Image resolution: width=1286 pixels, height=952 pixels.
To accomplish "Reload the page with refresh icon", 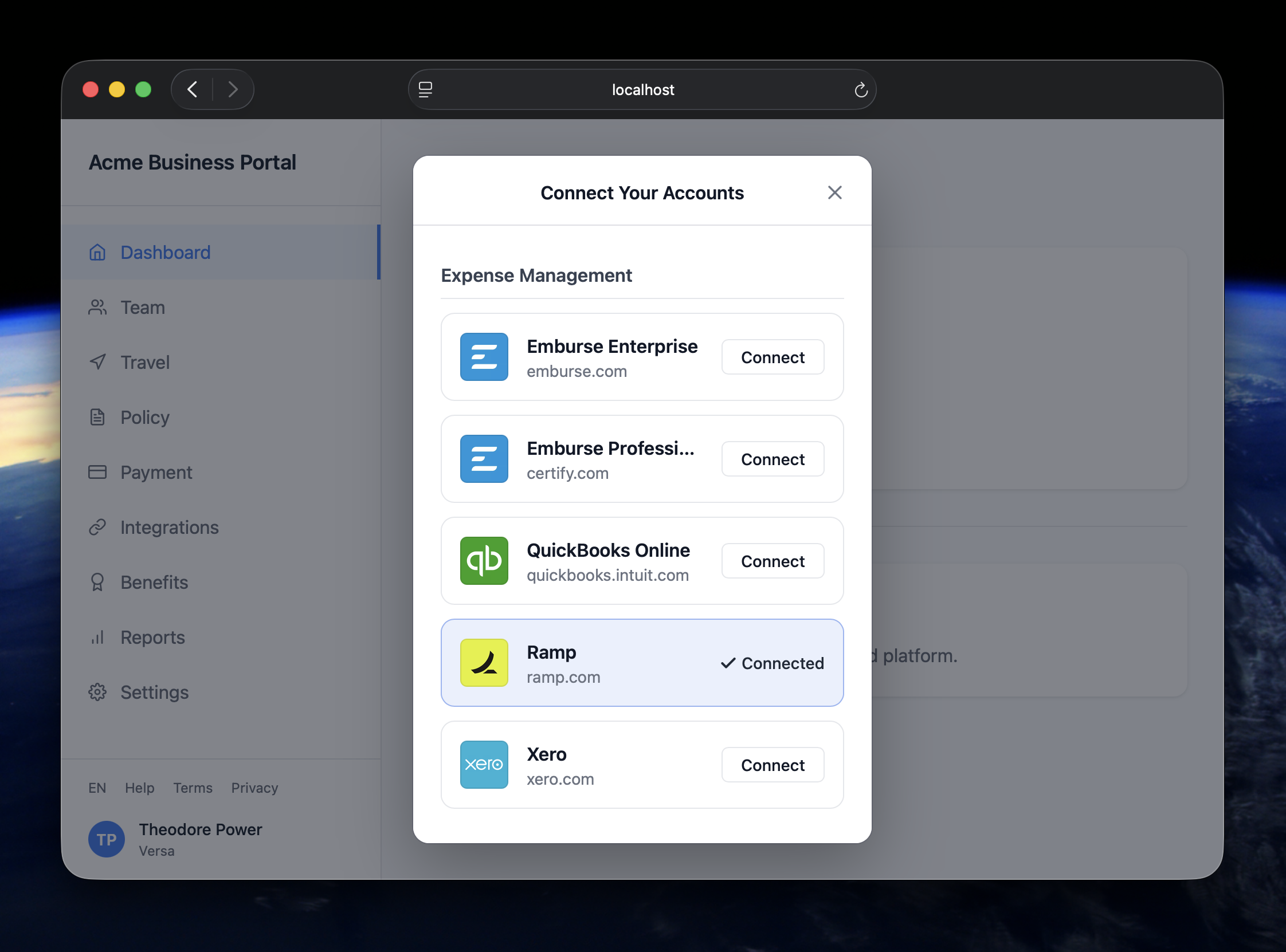I will (x=861, y=90).
